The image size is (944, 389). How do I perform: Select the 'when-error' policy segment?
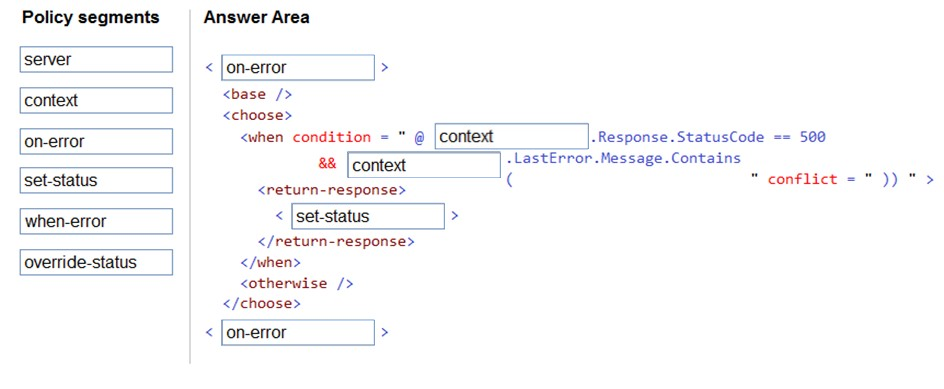click(x=96, y=221)
